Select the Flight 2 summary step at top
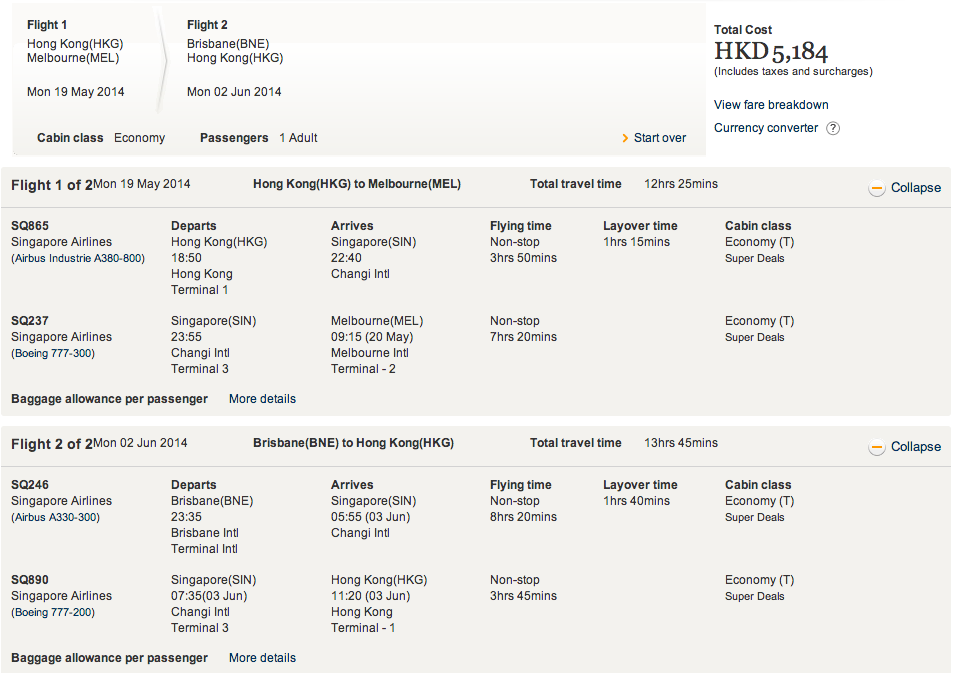The height and width of the screenshot is (673, 954). [235, 58]
